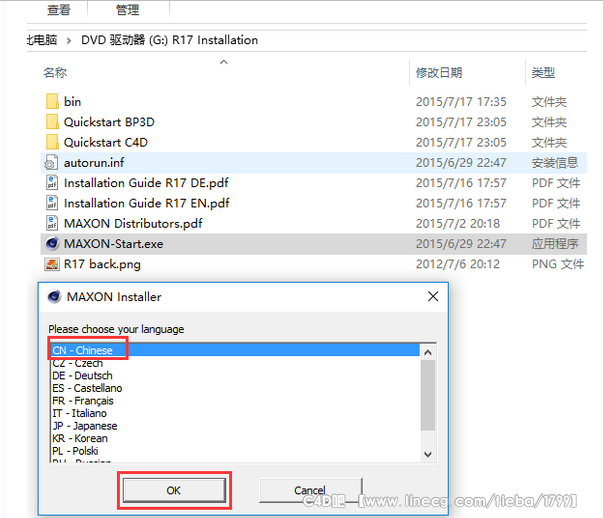The width and height of the screenshot is (603, 518).
Task: Click the bin folder icon
Action: click(52, 102)
